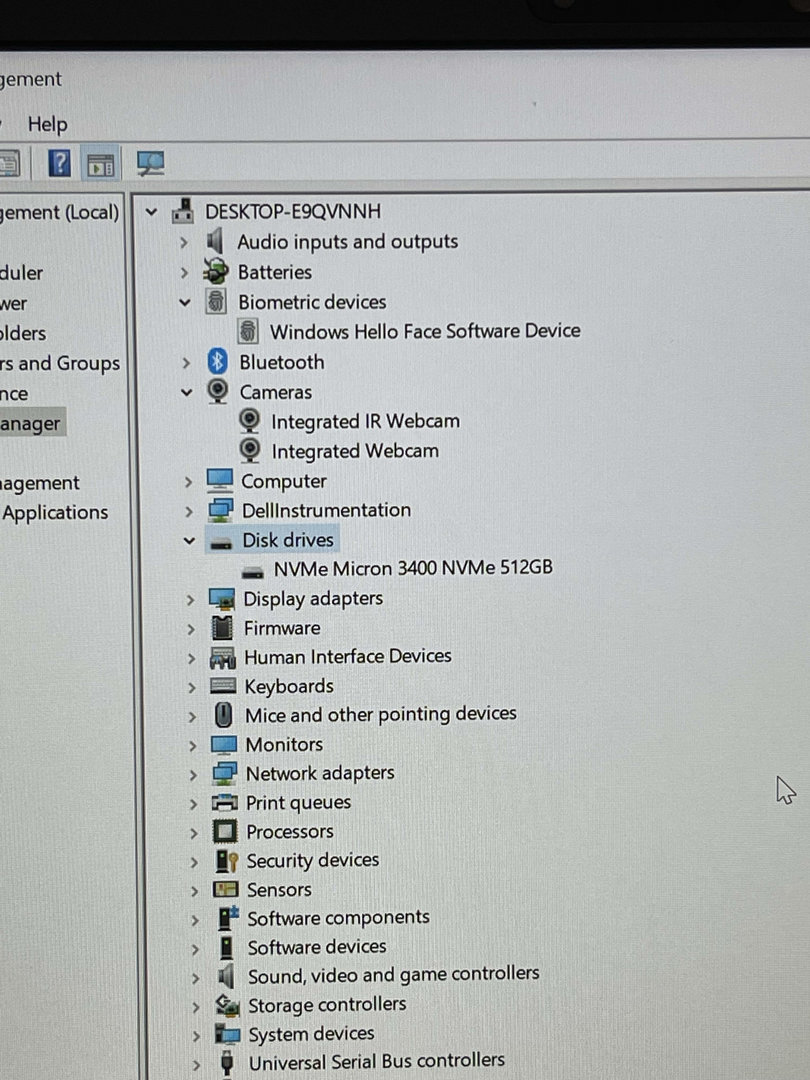Select Windows Hello Face Software Device
Viewport: 810px width, 1080px height.
pyautogui.click(x=425, y=331)
